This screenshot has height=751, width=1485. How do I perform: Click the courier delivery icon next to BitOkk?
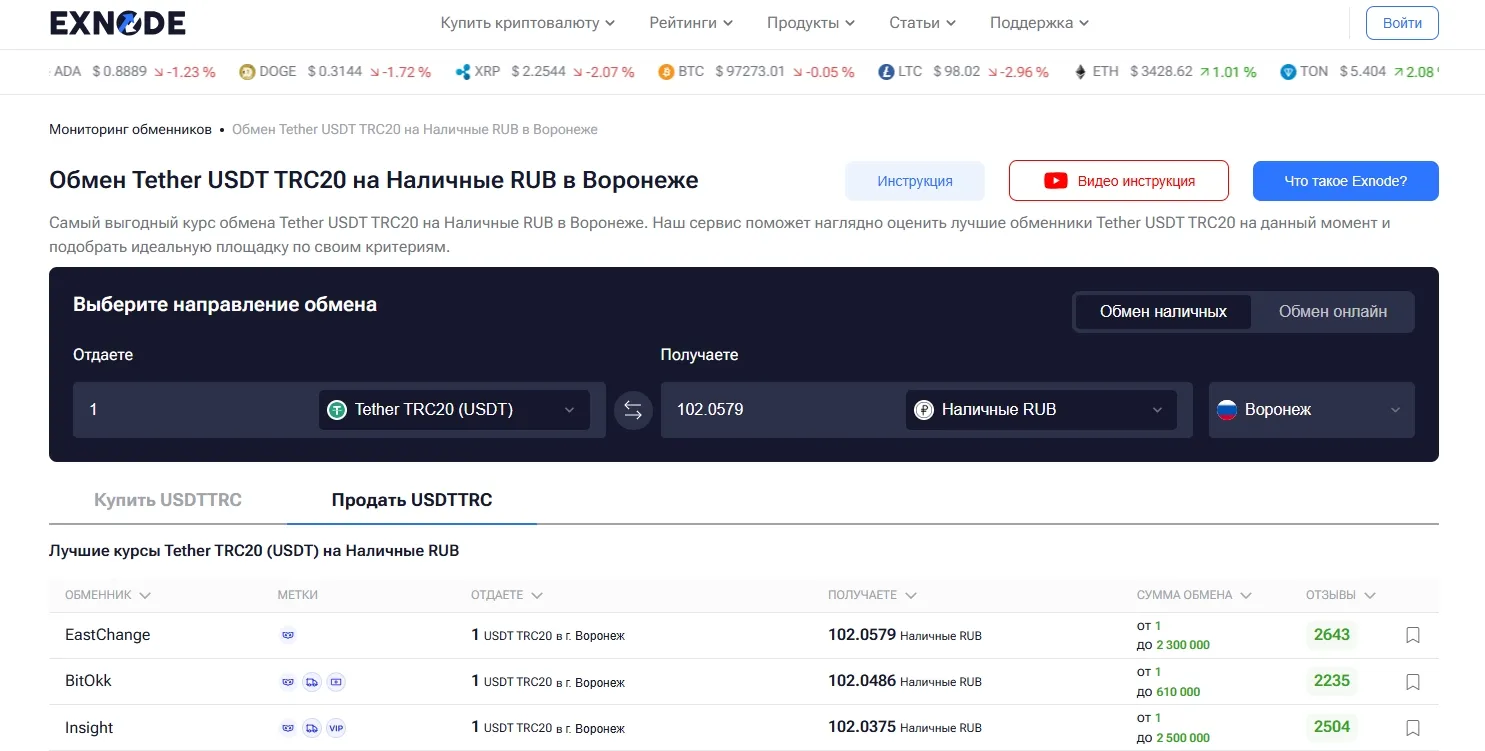[312, 681]
